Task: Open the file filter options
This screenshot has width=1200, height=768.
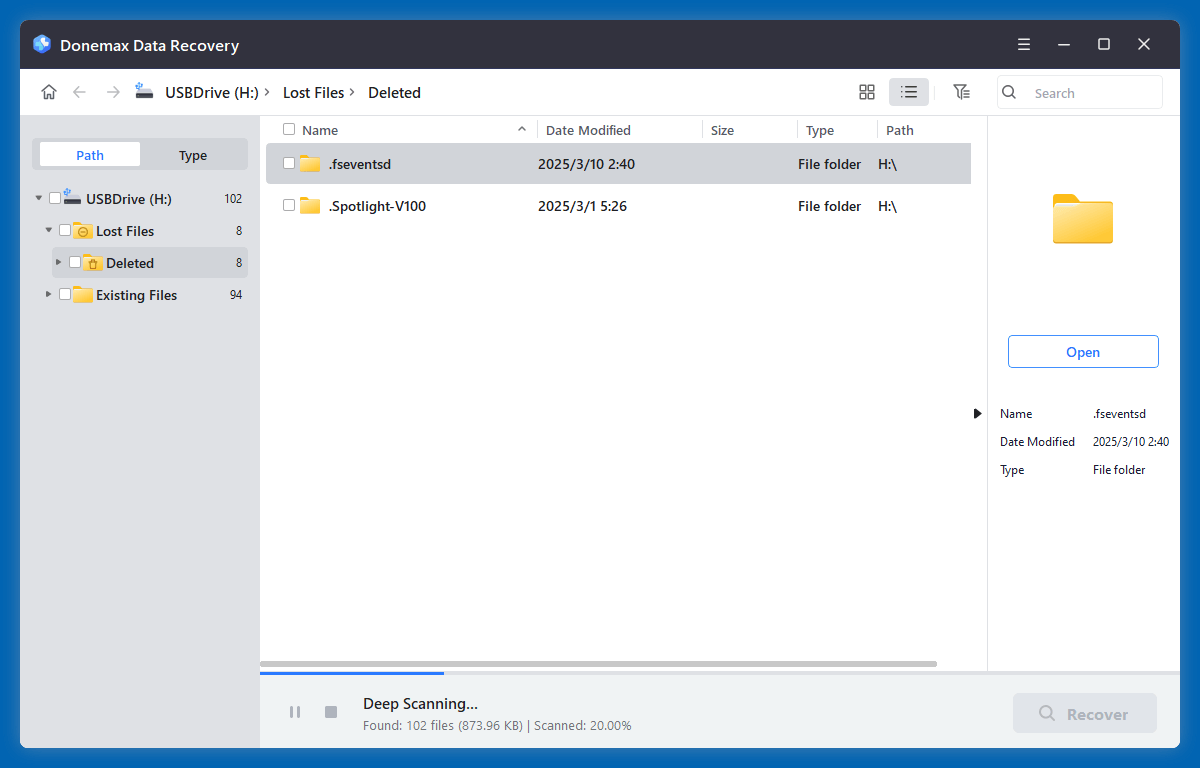Action: 961,91
